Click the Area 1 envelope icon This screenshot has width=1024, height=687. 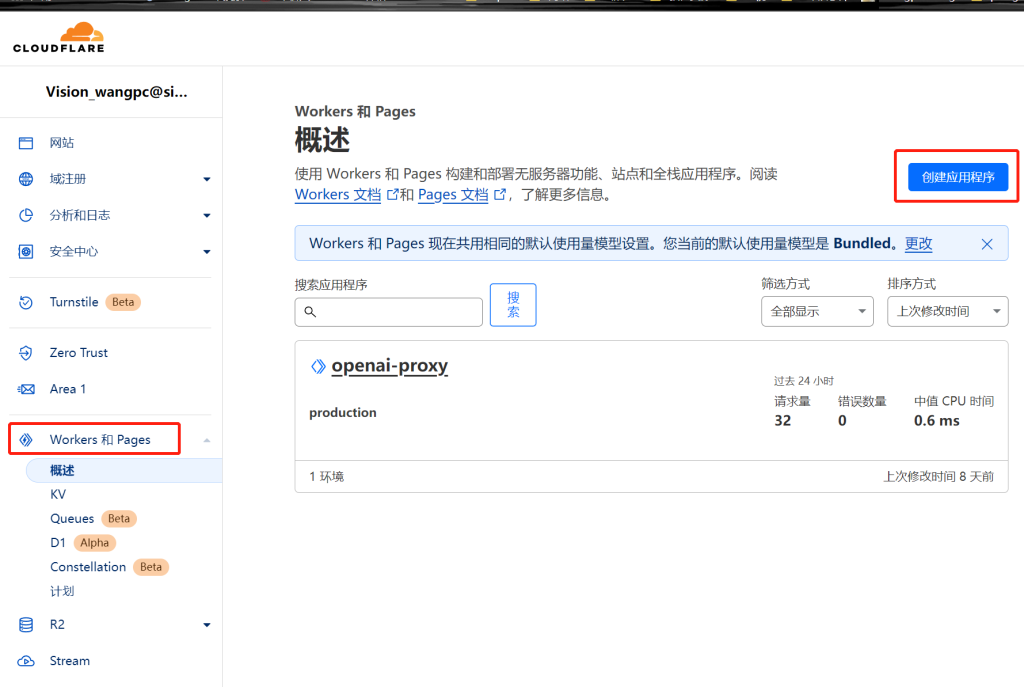[26, 389]
